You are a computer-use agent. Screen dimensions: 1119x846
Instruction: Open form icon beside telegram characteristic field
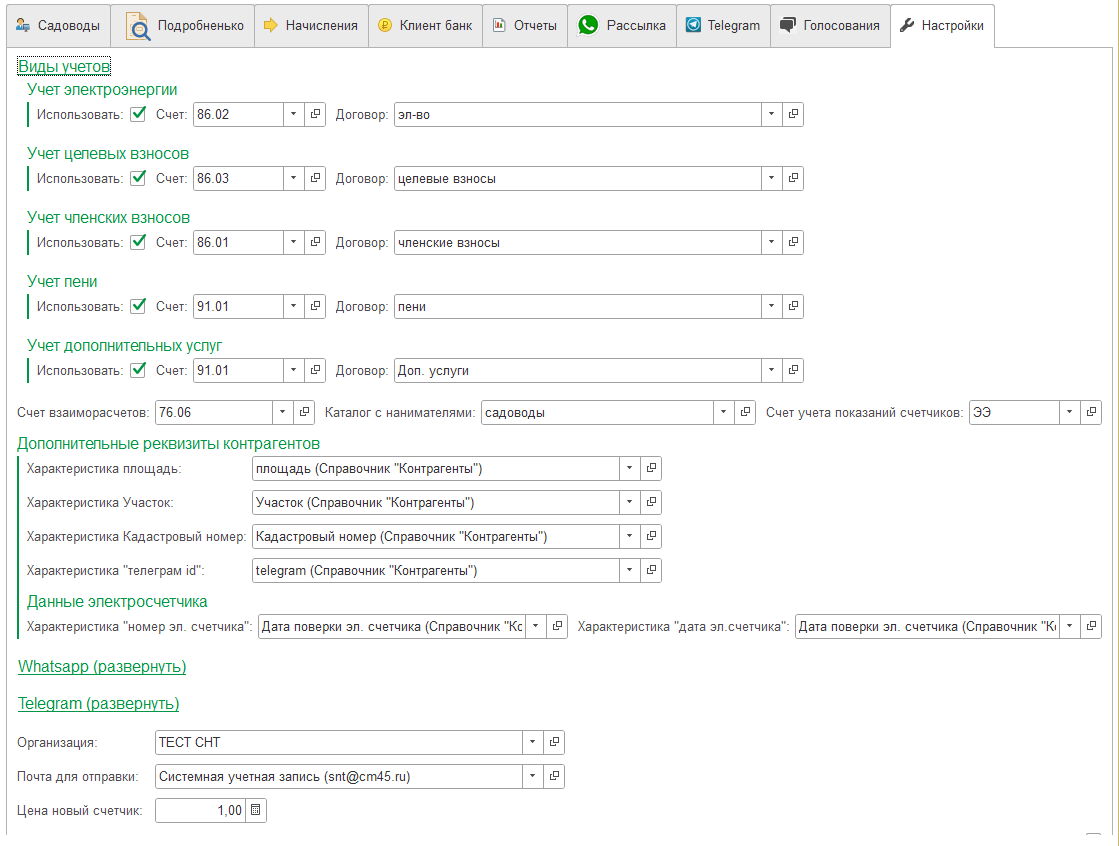click(651, 571)
